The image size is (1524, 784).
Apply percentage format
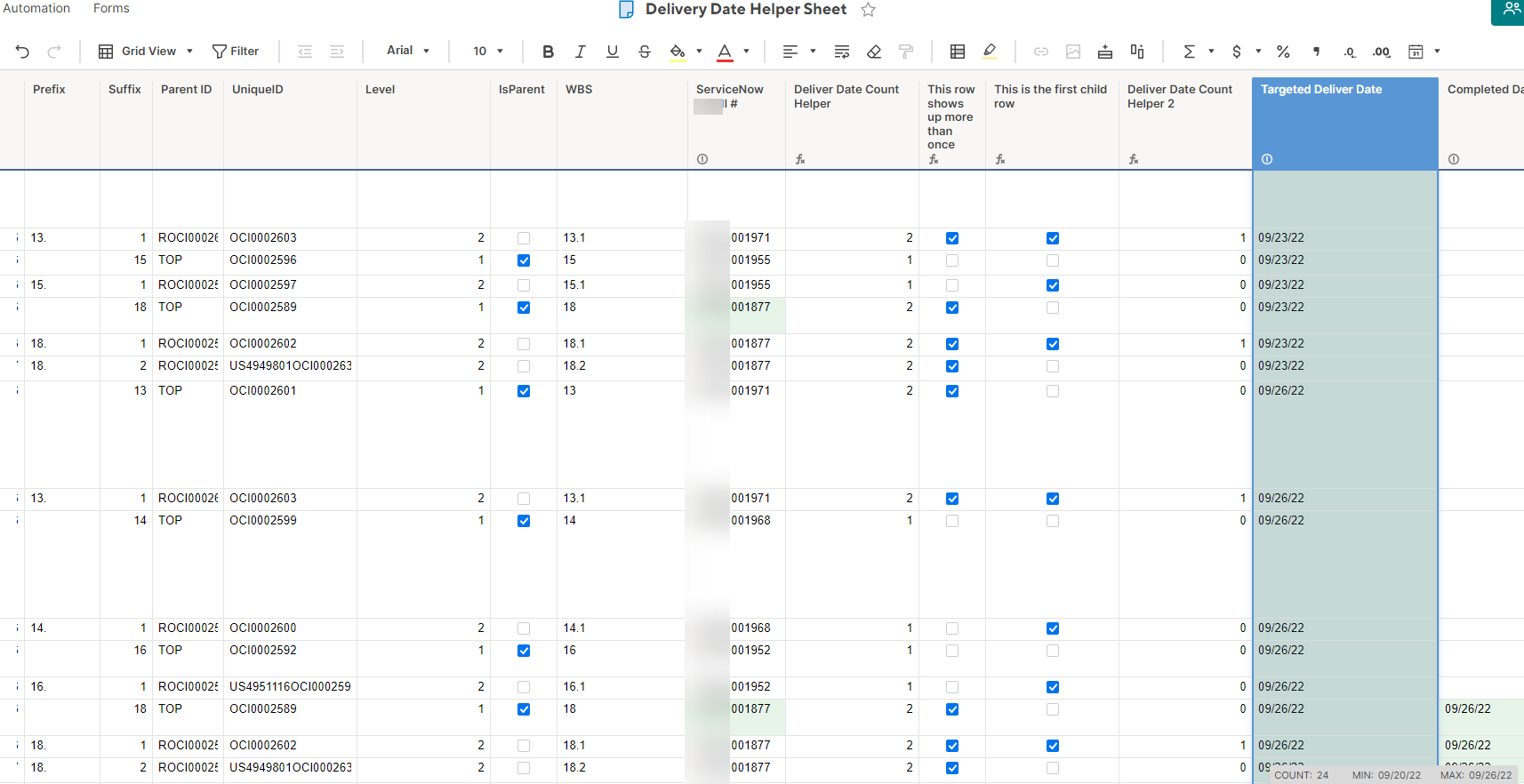pyautogui.click(x=1283, y=52)
